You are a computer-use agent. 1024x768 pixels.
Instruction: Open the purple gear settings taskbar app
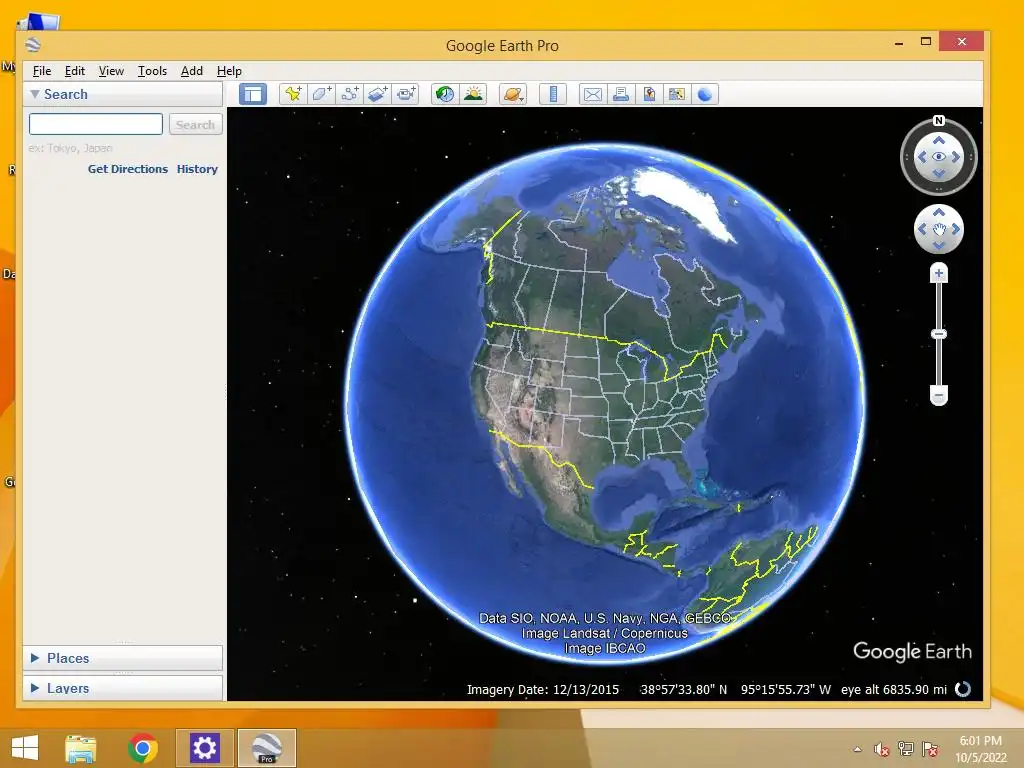(204, 748)
